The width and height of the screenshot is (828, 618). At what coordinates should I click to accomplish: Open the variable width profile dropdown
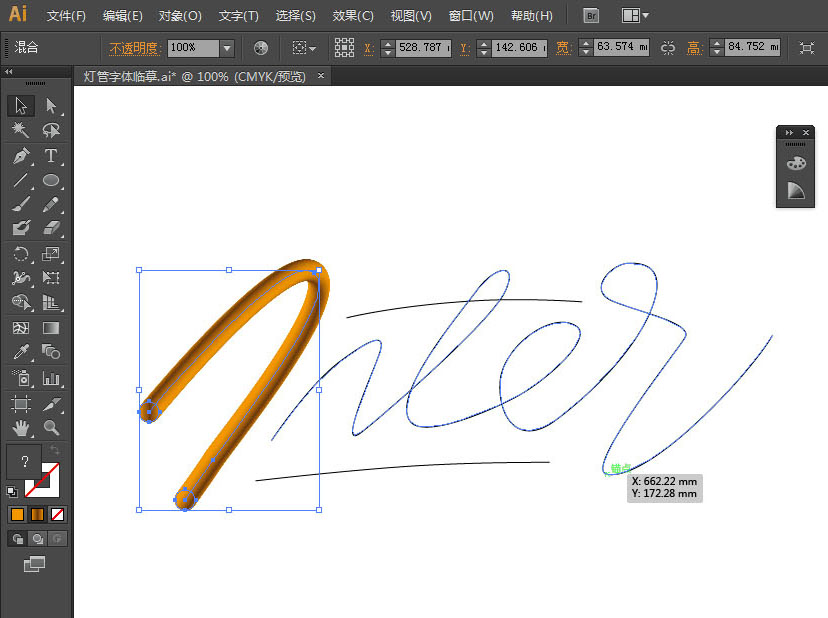(311, 47)
